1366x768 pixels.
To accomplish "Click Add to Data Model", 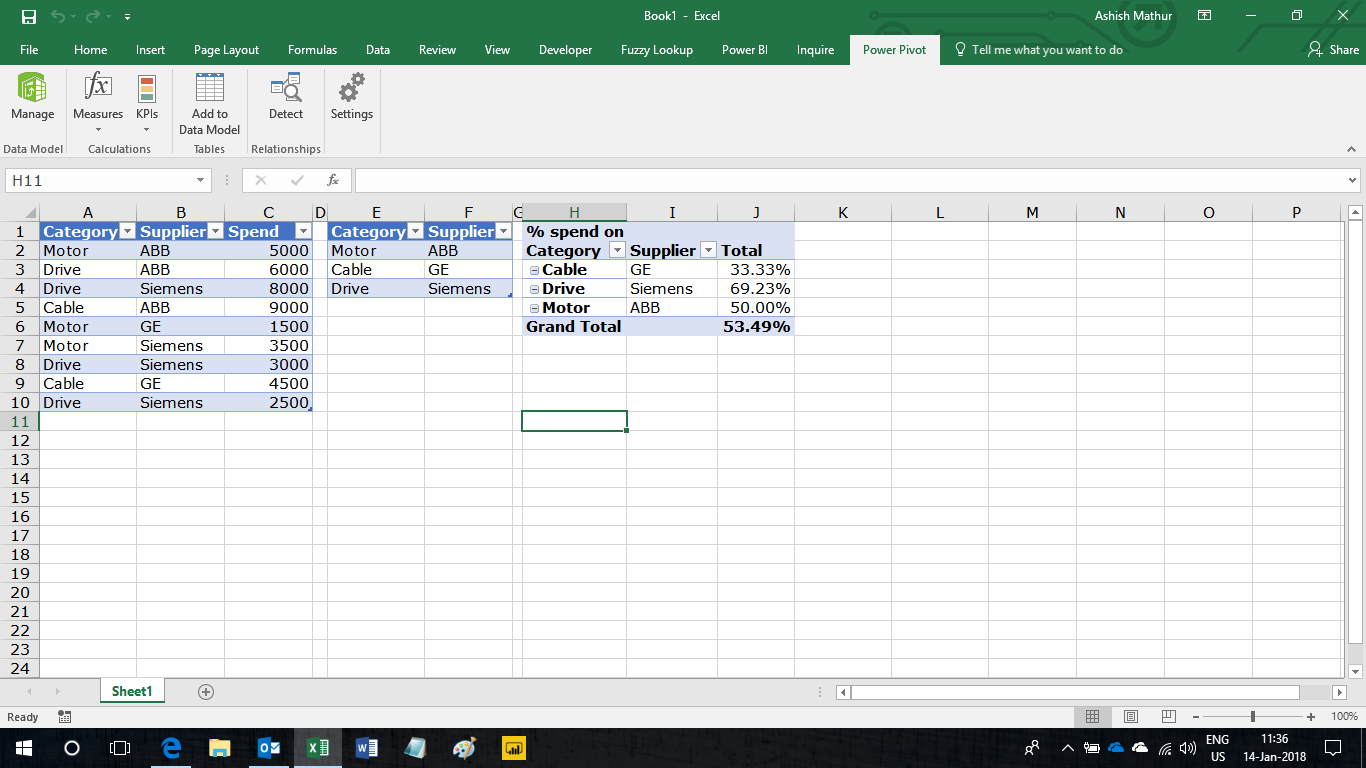I will [209, 104].
